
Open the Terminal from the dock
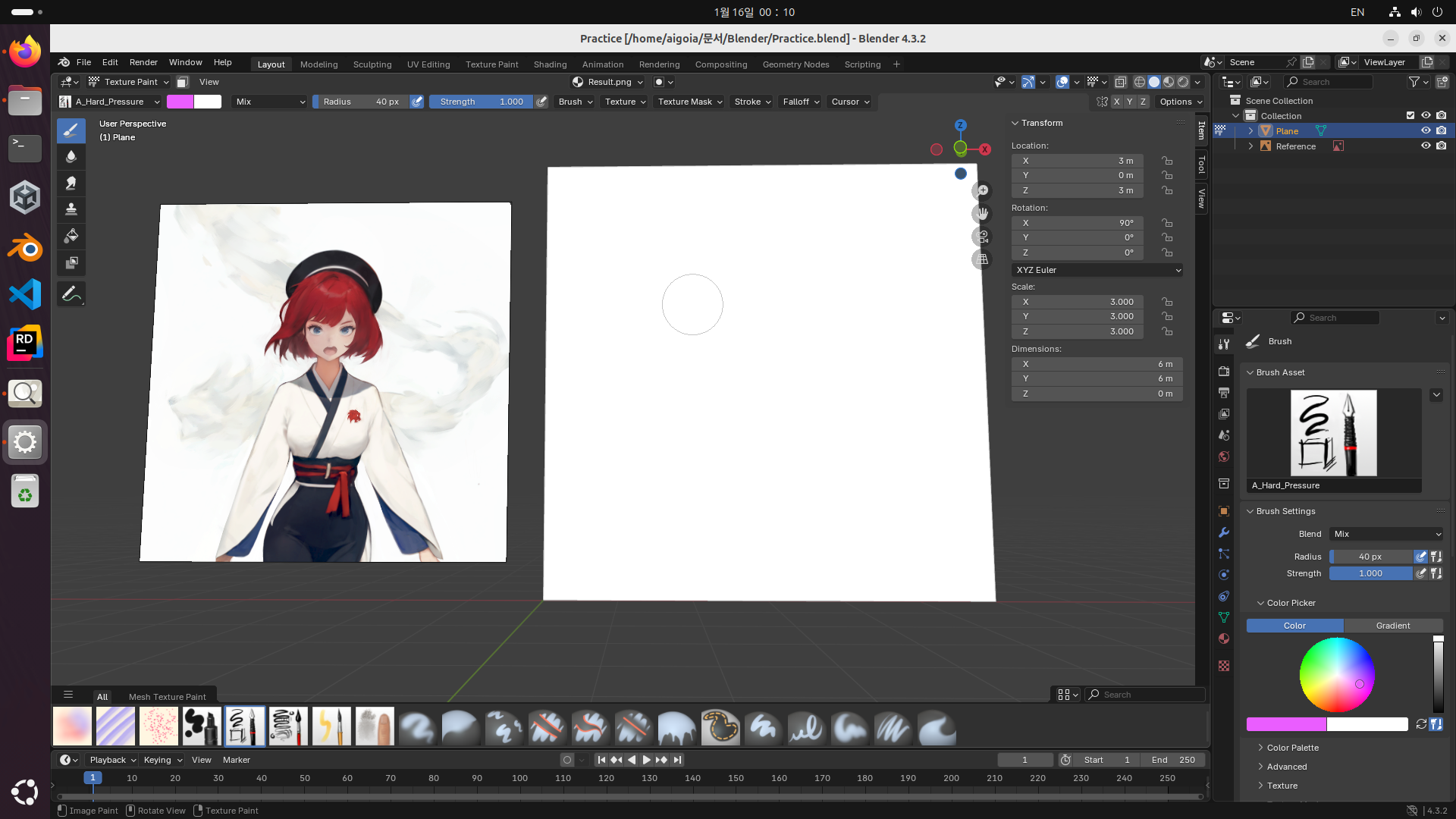click(x=25, y=147)
